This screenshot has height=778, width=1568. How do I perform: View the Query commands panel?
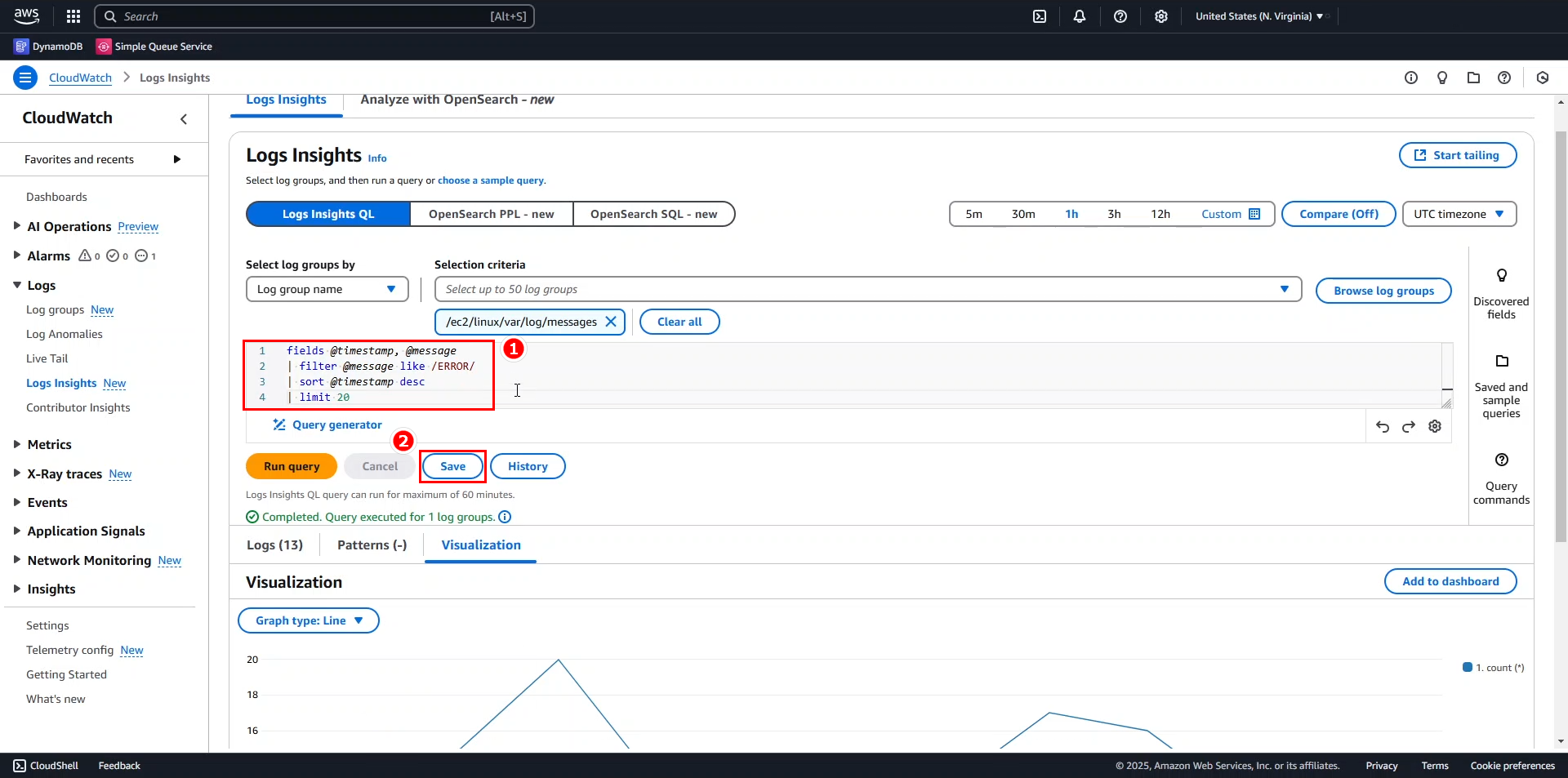point(1501,478)
